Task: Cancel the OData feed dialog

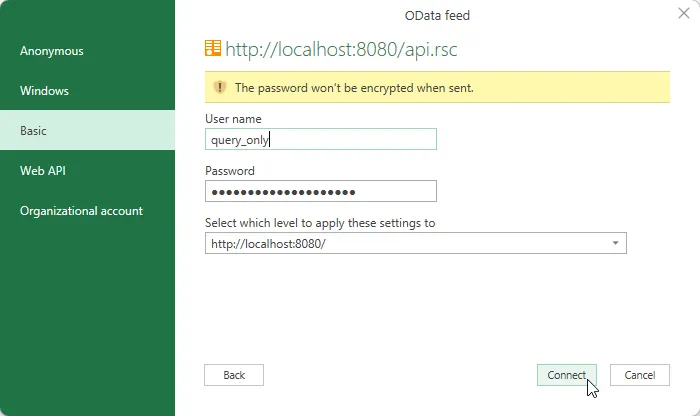Action: (639, 375)
